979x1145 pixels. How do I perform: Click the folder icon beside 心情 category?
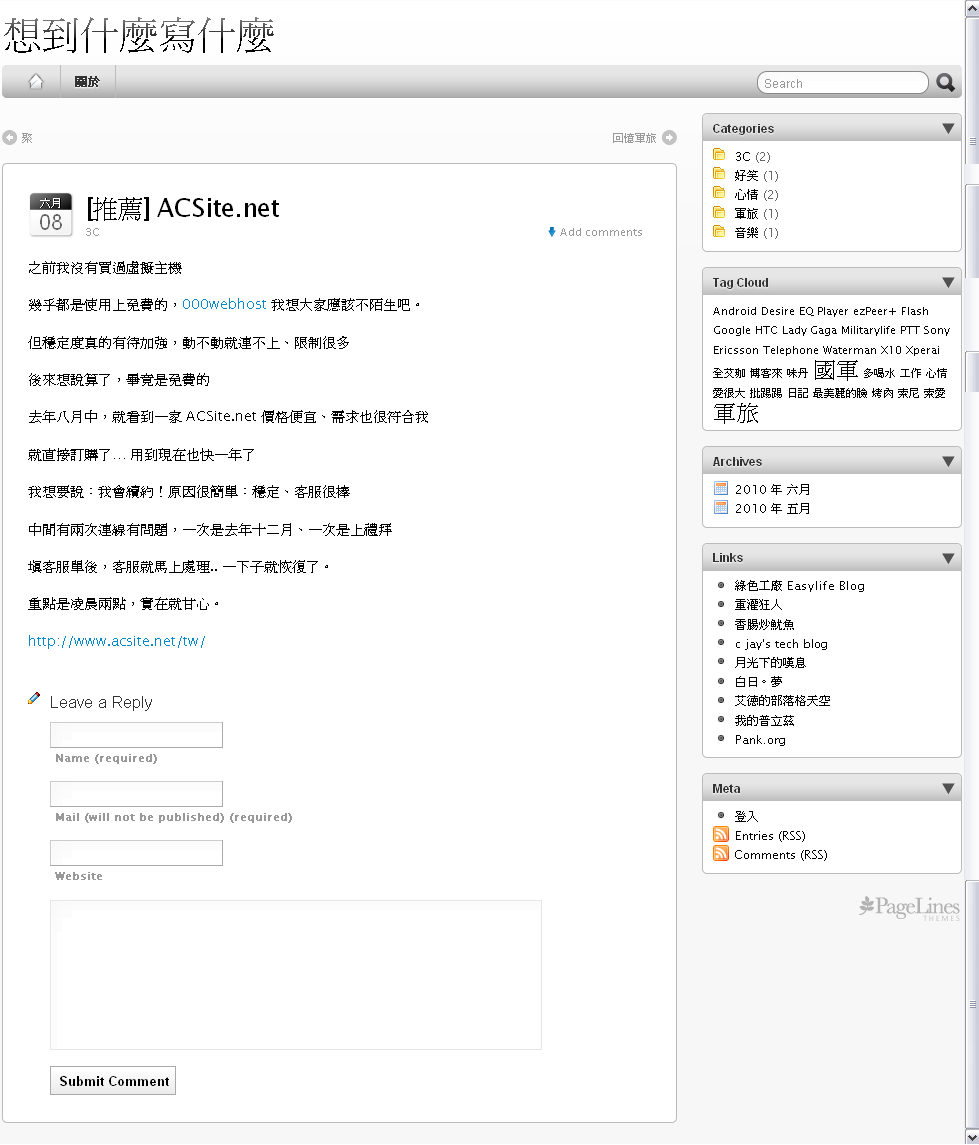(x=719, y=193)
